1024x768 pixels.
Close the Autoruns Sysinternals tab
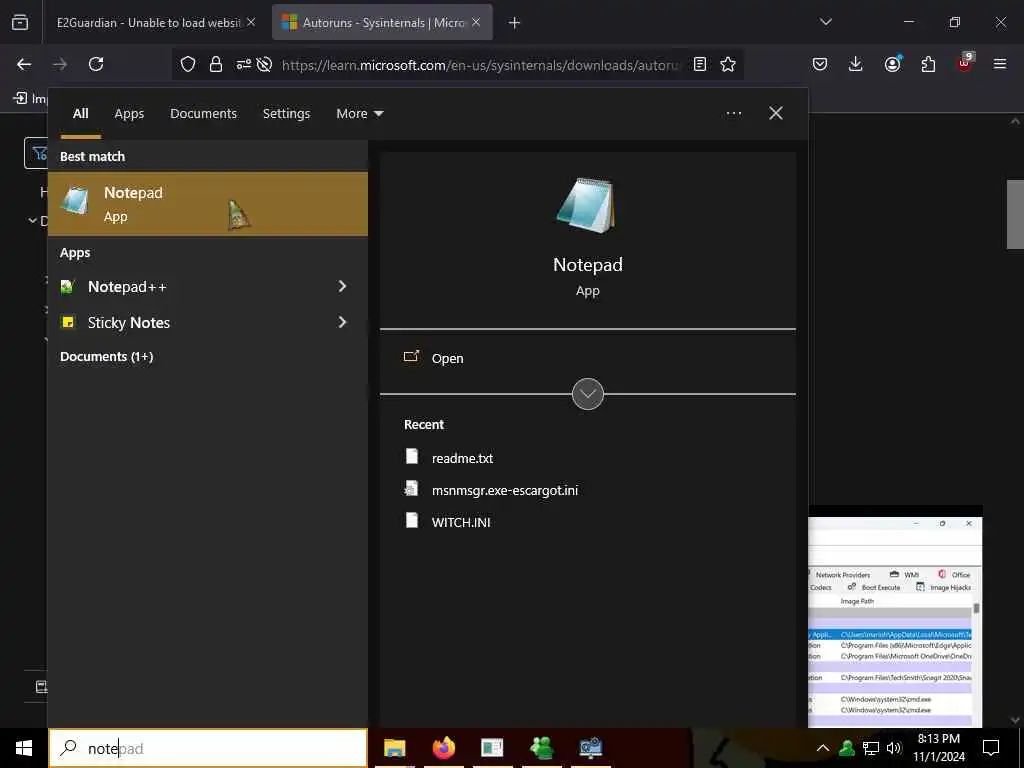tap(476, 22)
